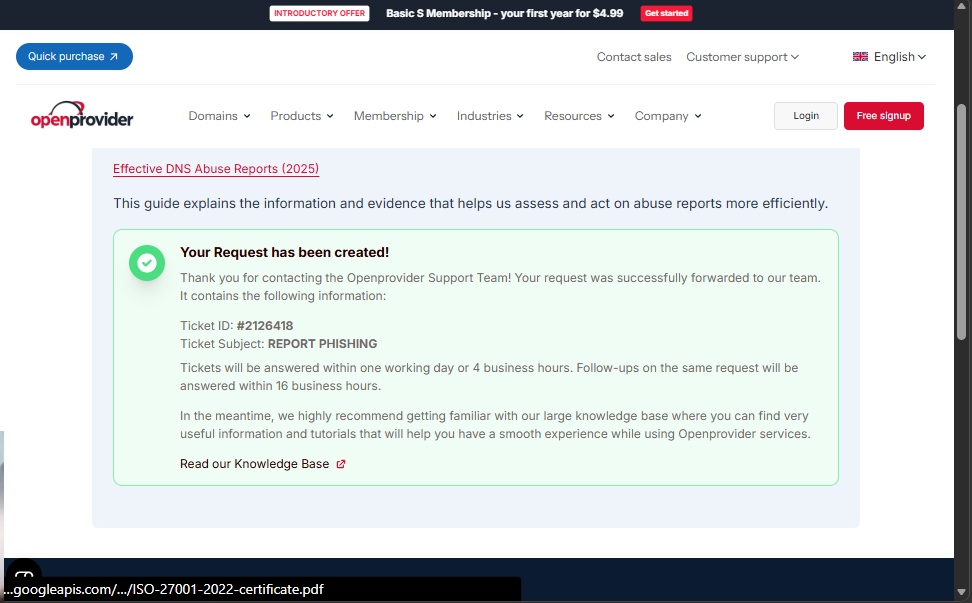
Task: Open the Contact sales link
Action: pyautogui.click(x=634, y=57)
